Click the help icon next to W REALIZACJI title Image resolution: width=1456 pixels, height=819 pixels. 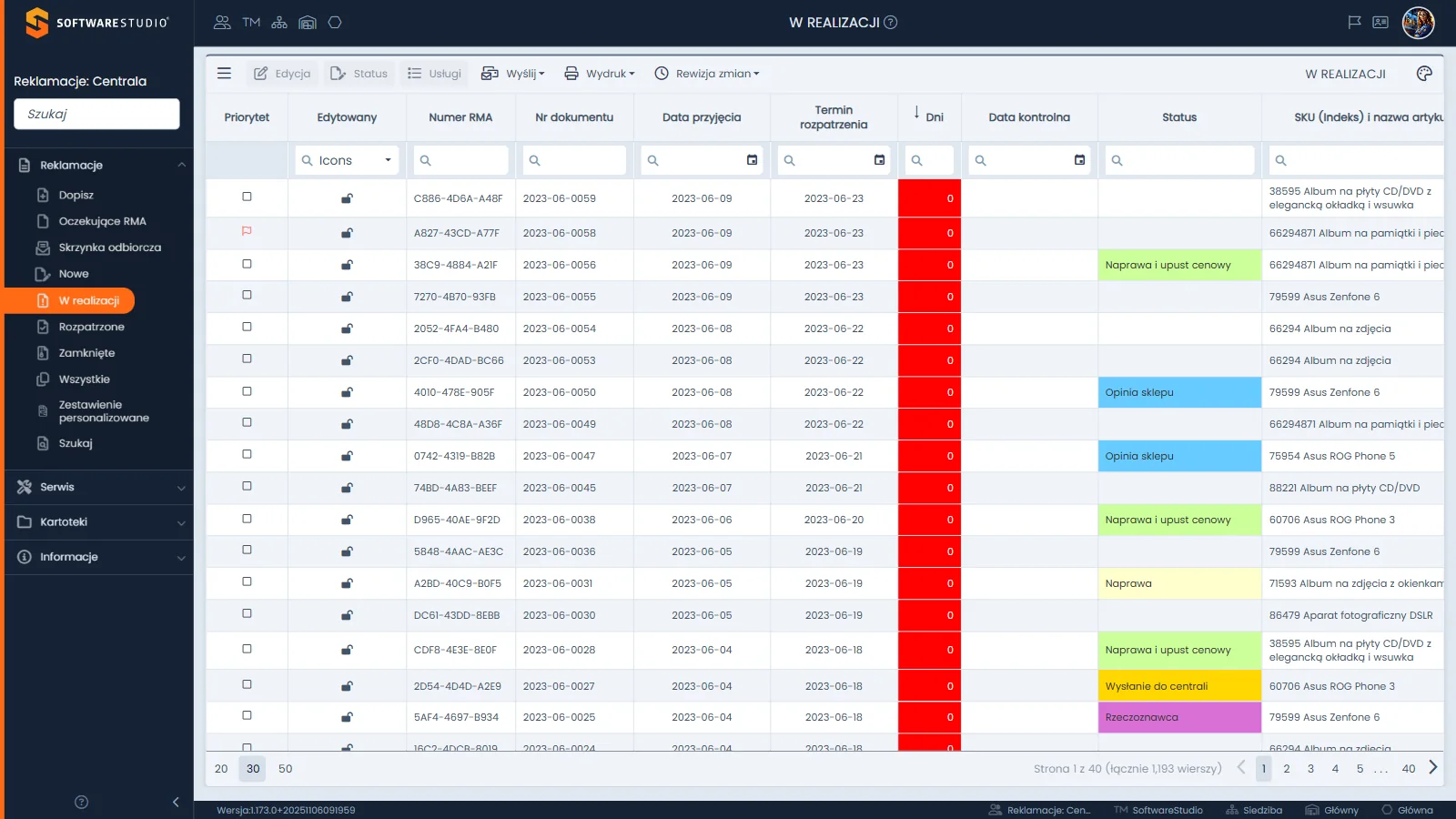tap(891, 23)
